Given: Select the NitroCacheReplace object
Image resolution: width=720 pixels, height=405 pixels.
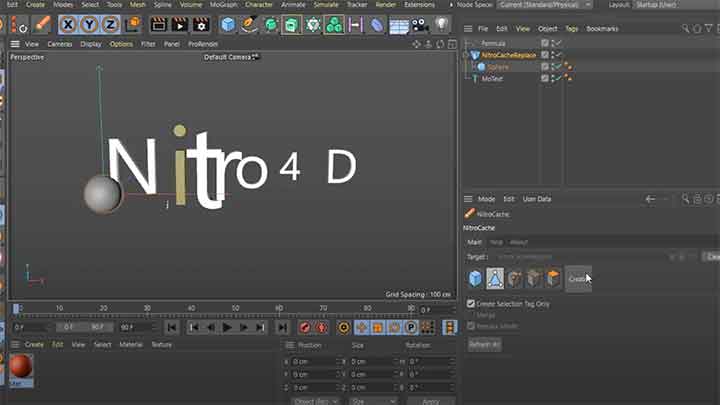Looking at the screenshot, I should click(x=508, y=55).
